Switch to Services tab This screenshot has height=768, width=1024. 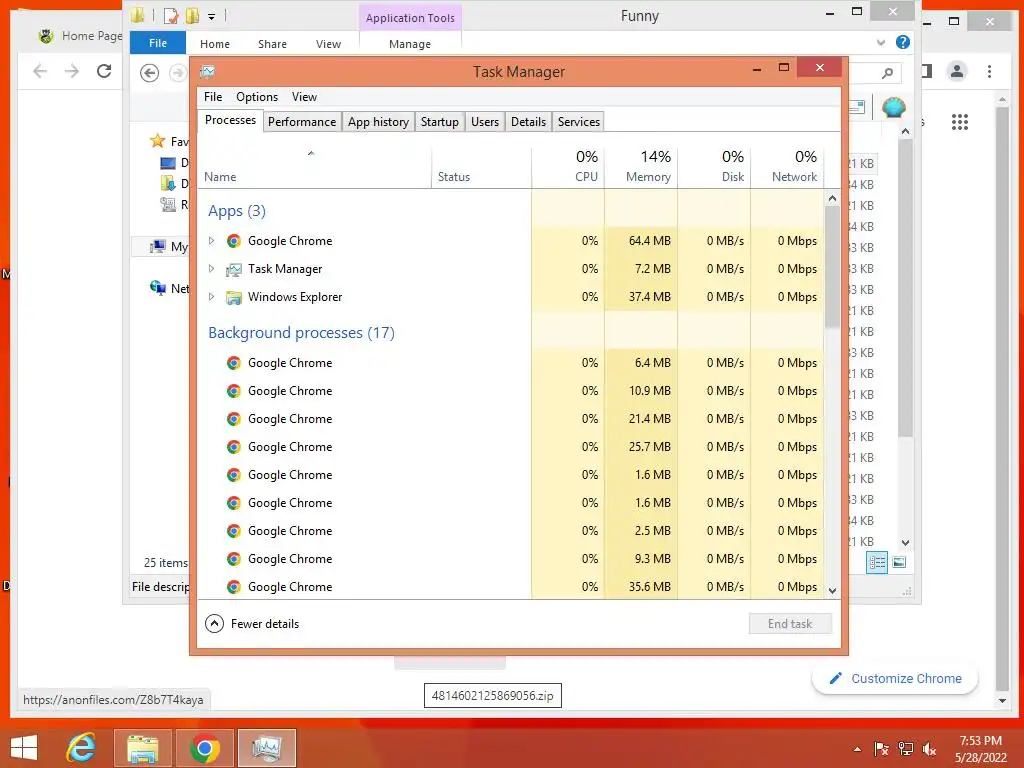(579, 122)
